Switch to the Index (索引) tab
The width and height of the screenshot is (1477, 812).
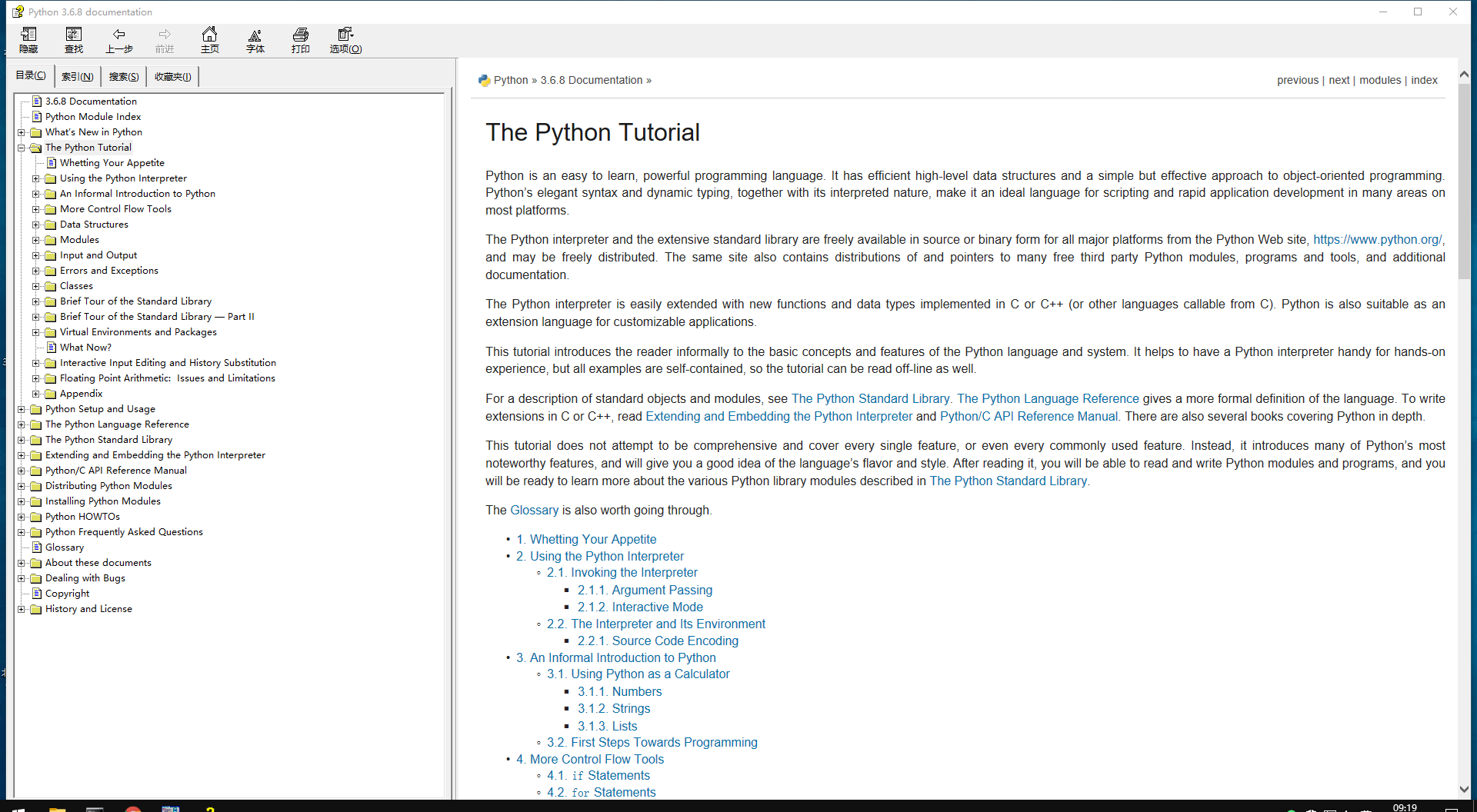(x=77, y=76)
